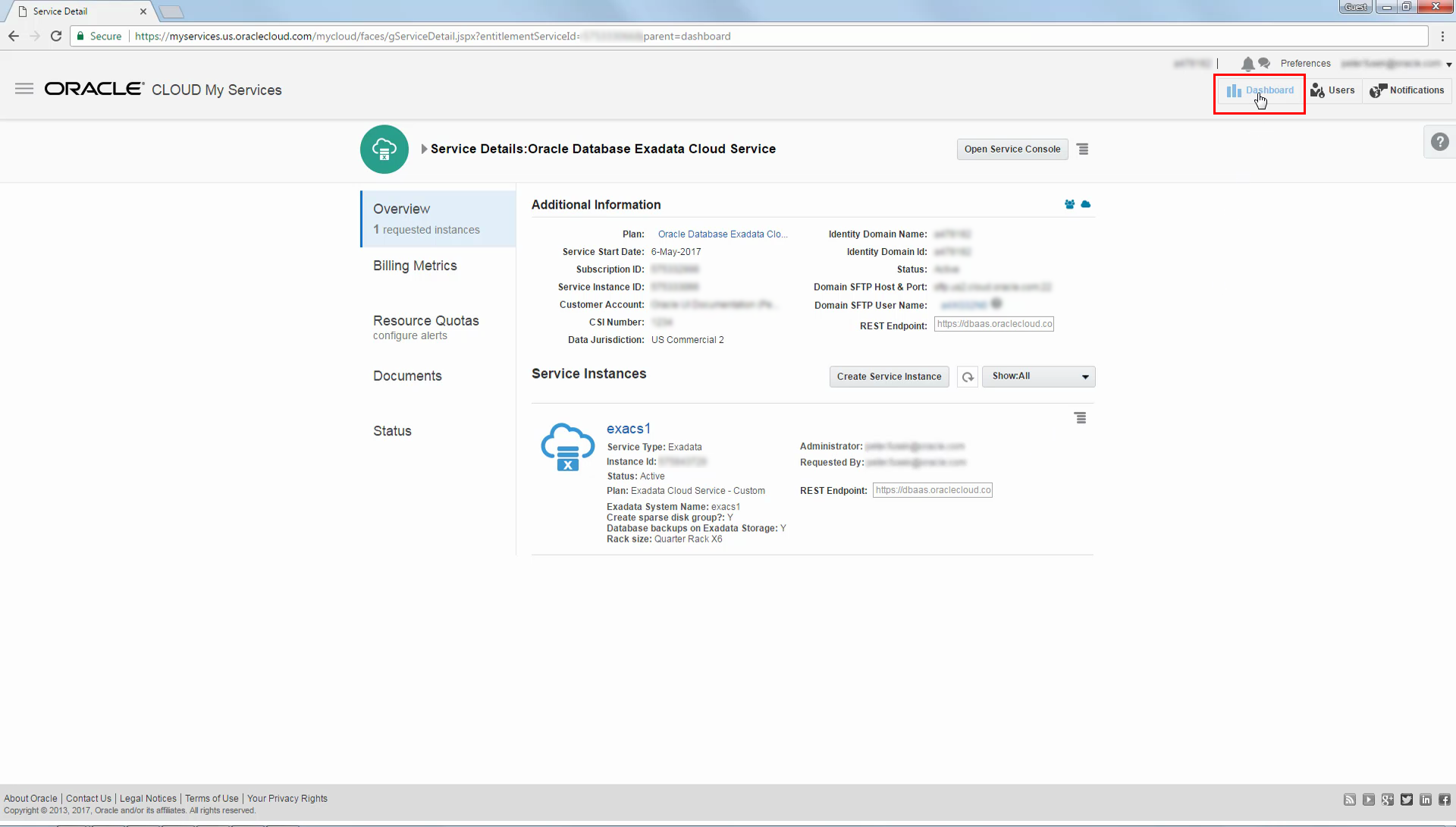Open the help question mark icon
Screen dimensions: 1456x827
click(1439, 142)
